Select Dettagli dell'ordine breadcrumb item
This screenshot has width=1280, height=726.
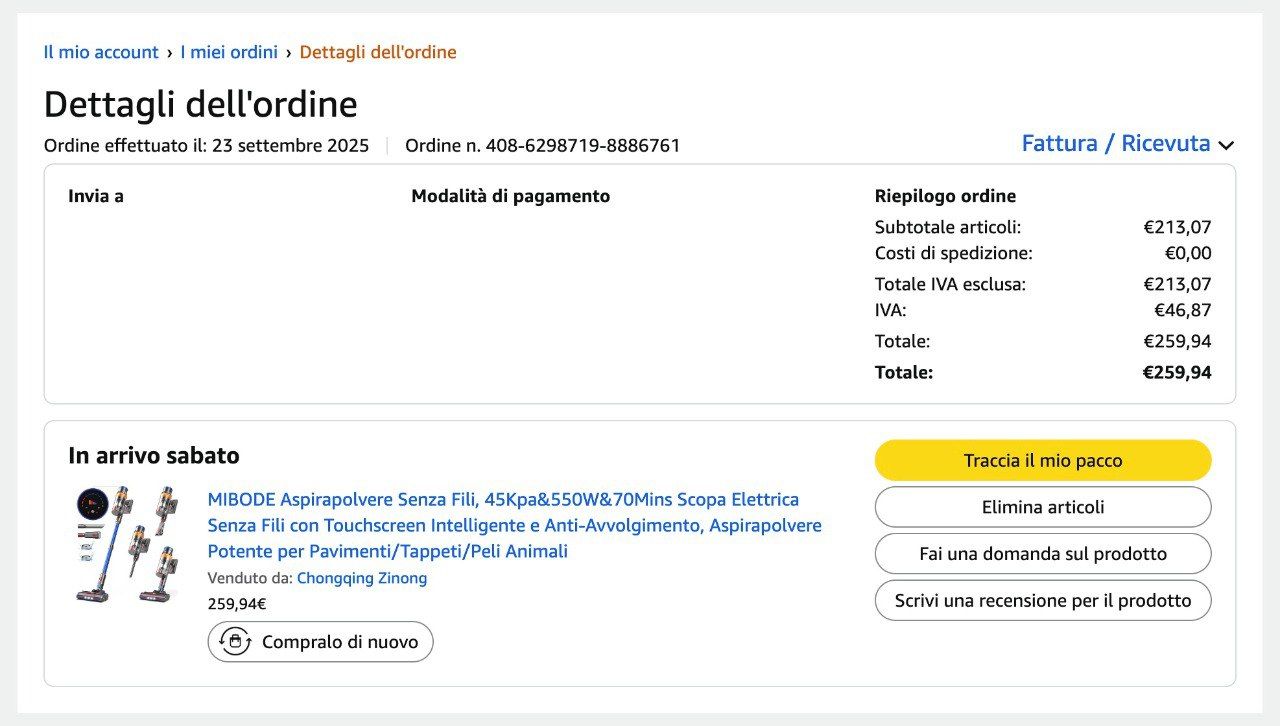[x=378, y=52]
